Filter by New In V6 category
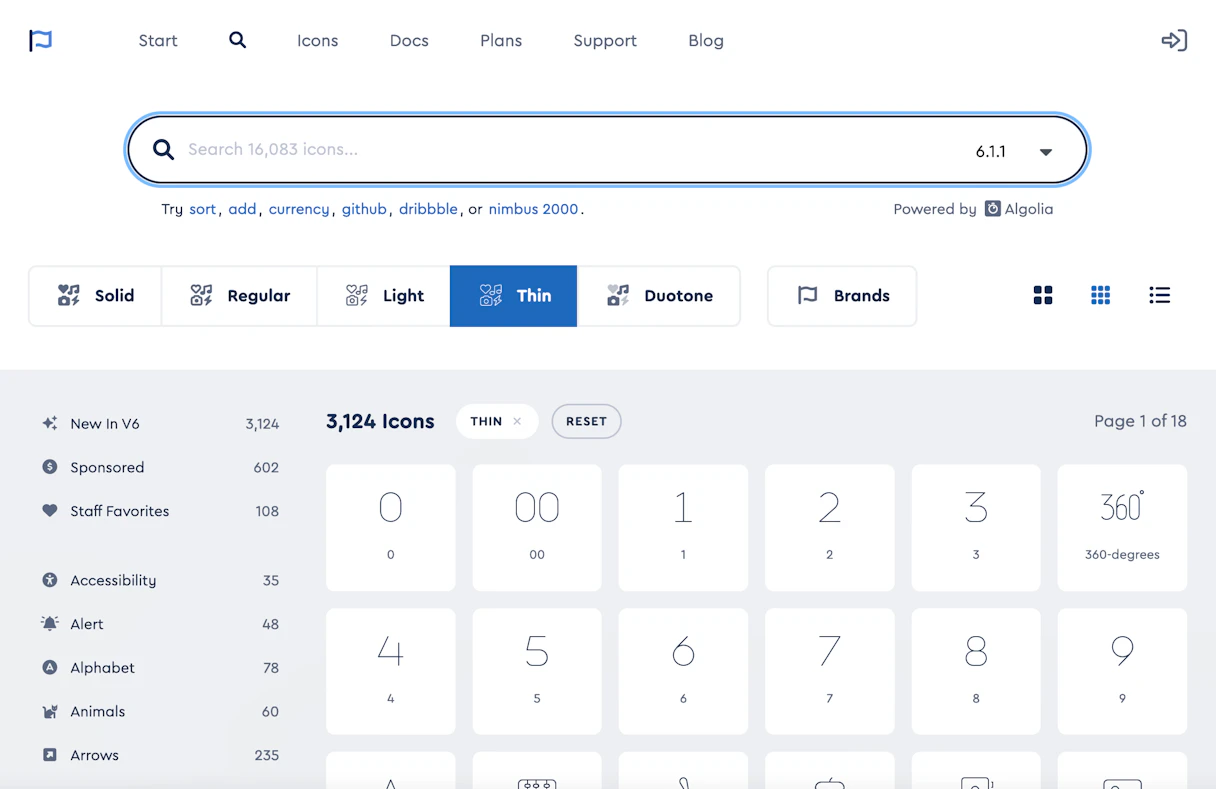Screen dimensions: 1216x789 (160, 424)
